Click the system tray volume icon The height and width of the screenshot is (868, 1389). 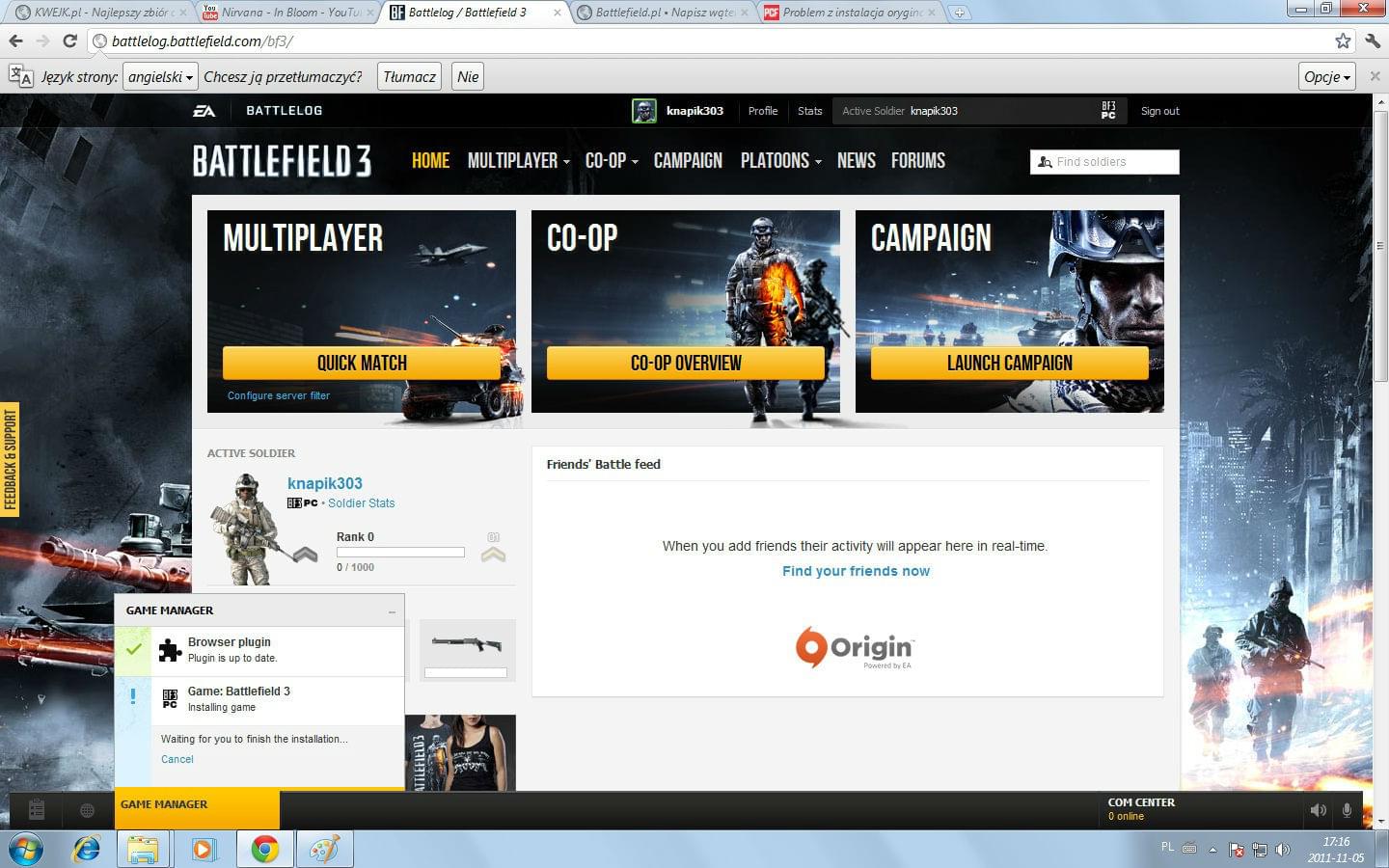[1282, 850]
